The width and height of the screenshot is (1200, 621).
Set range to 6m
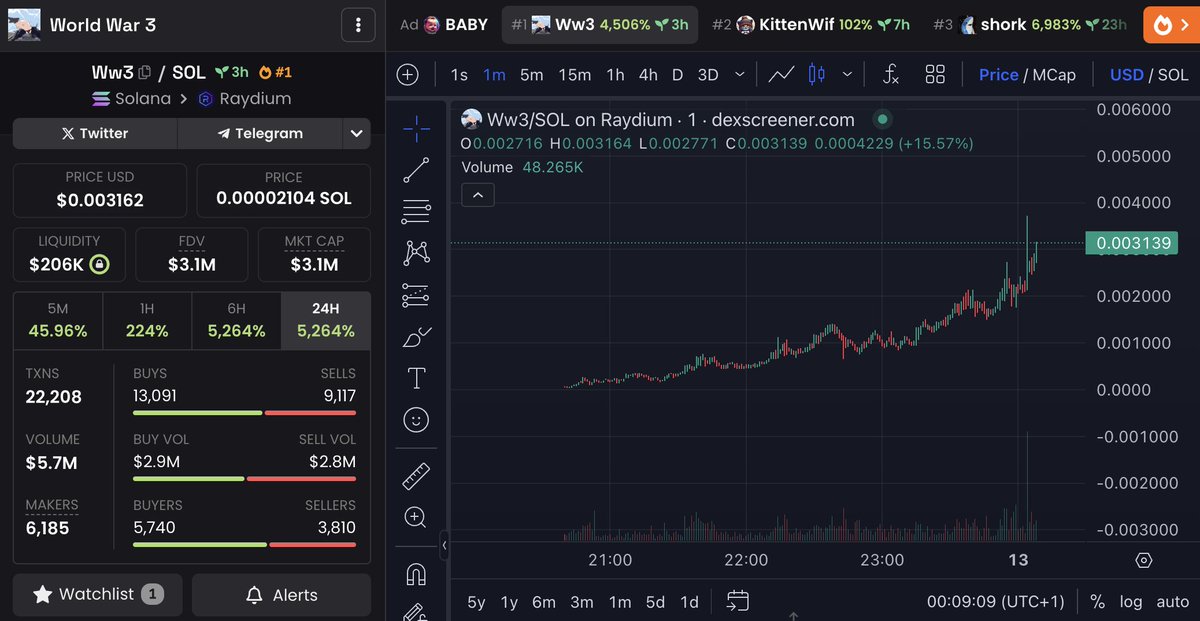pos(543,602)
